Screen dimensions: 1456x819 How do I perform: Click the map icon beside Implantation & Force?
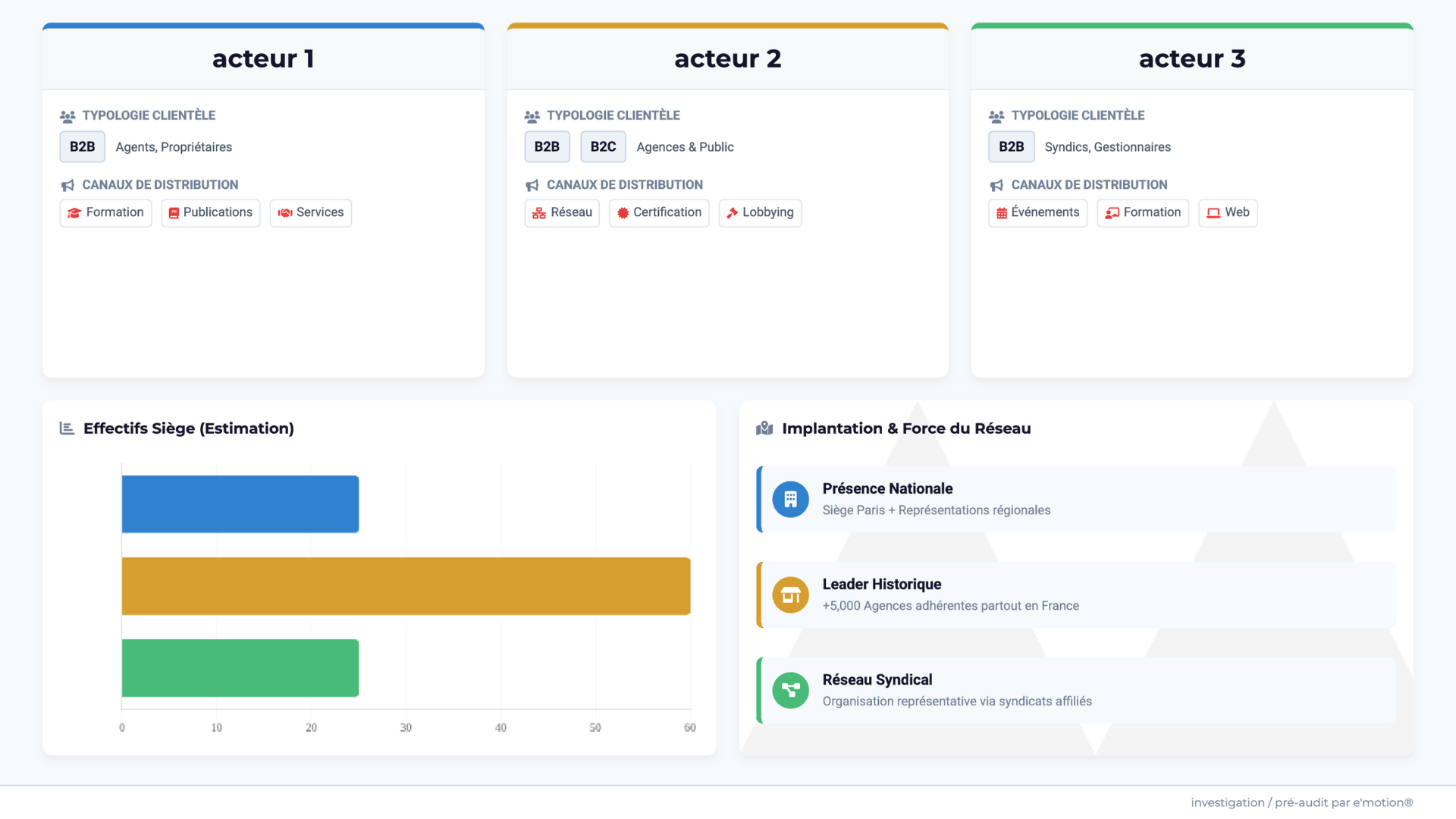tap(764, 428)
